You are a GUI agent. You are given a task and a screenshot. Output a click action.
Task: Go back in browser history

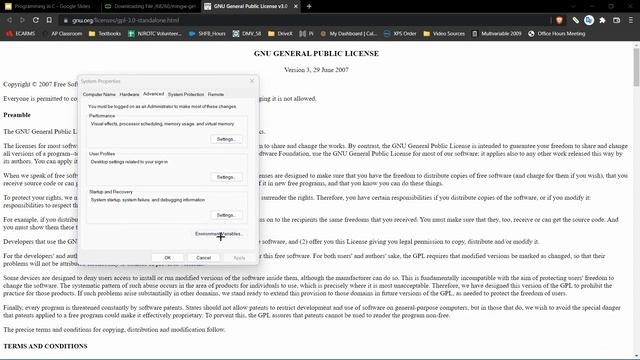(9, 20)
